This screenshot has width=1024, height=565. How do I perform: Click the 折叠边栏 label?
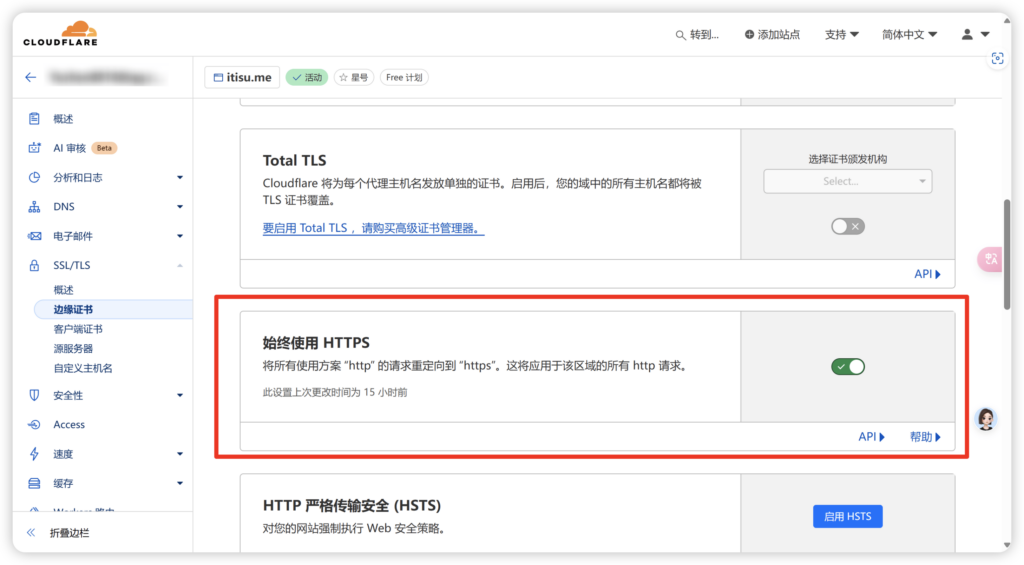[69, 533]
